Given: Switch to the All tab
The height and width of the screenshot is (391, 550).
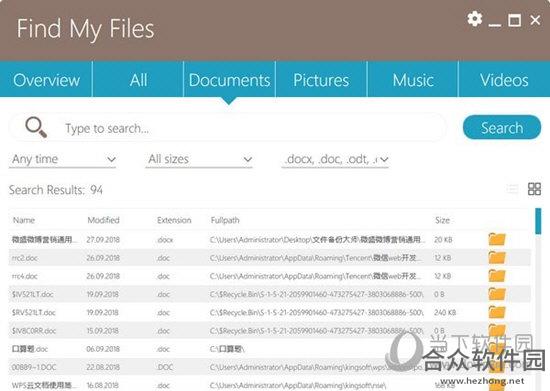Looking at the screenshot, I should (x=138, y=80).
